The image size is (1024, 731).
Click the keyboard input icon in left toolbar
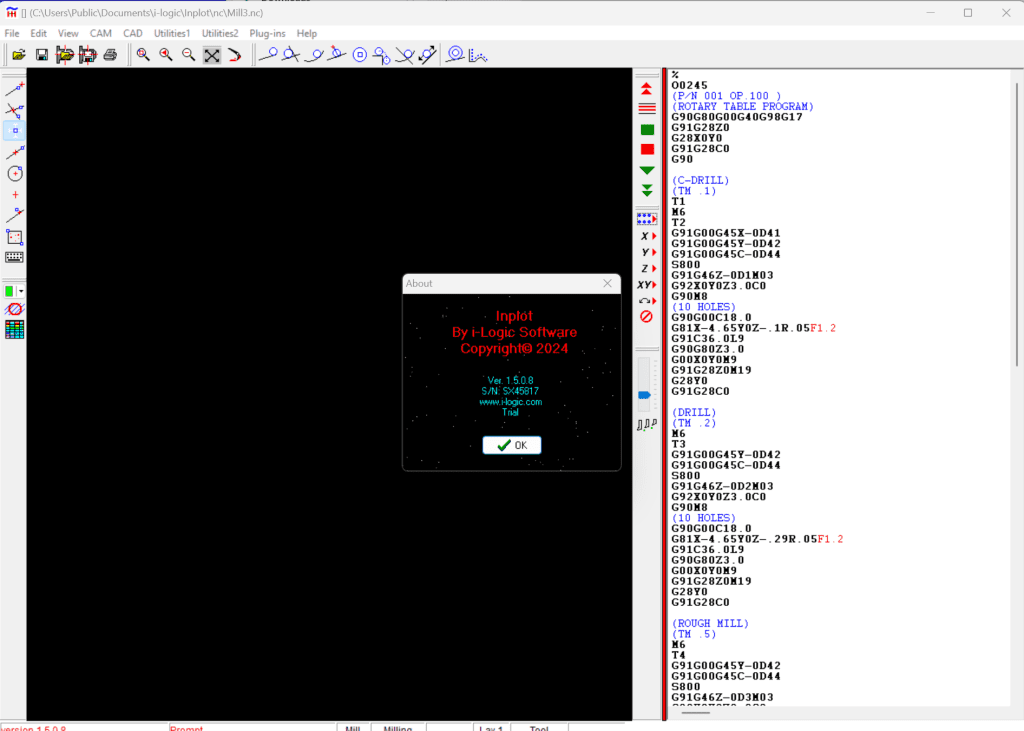(15, 257)
